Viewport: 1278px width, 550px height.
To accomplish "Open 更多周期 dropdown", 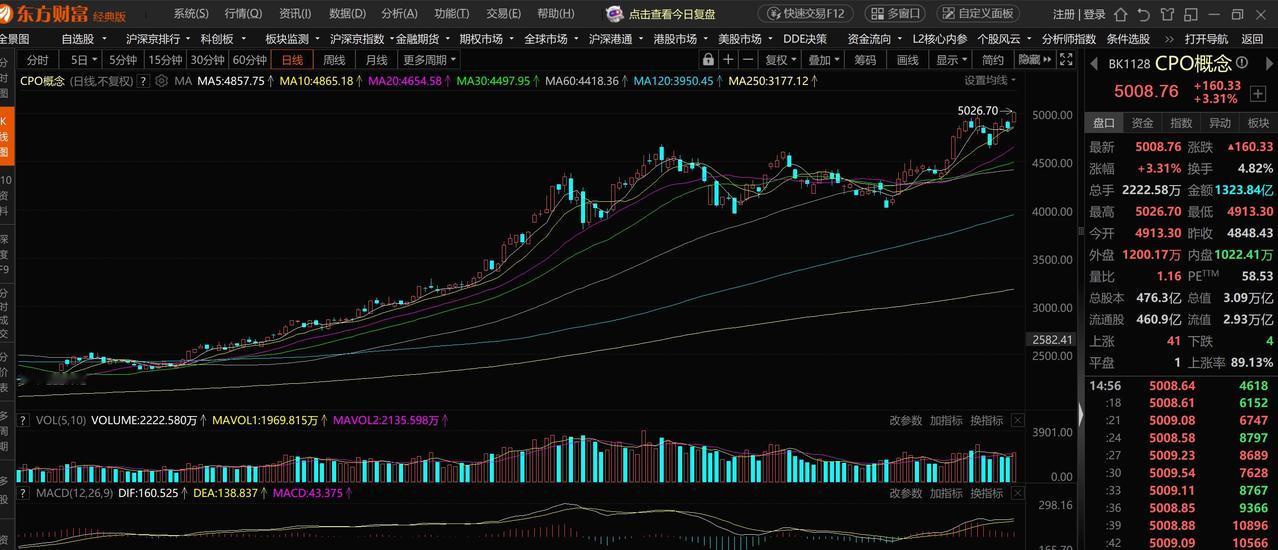I will pyautogui.click(x=430, y=60).
